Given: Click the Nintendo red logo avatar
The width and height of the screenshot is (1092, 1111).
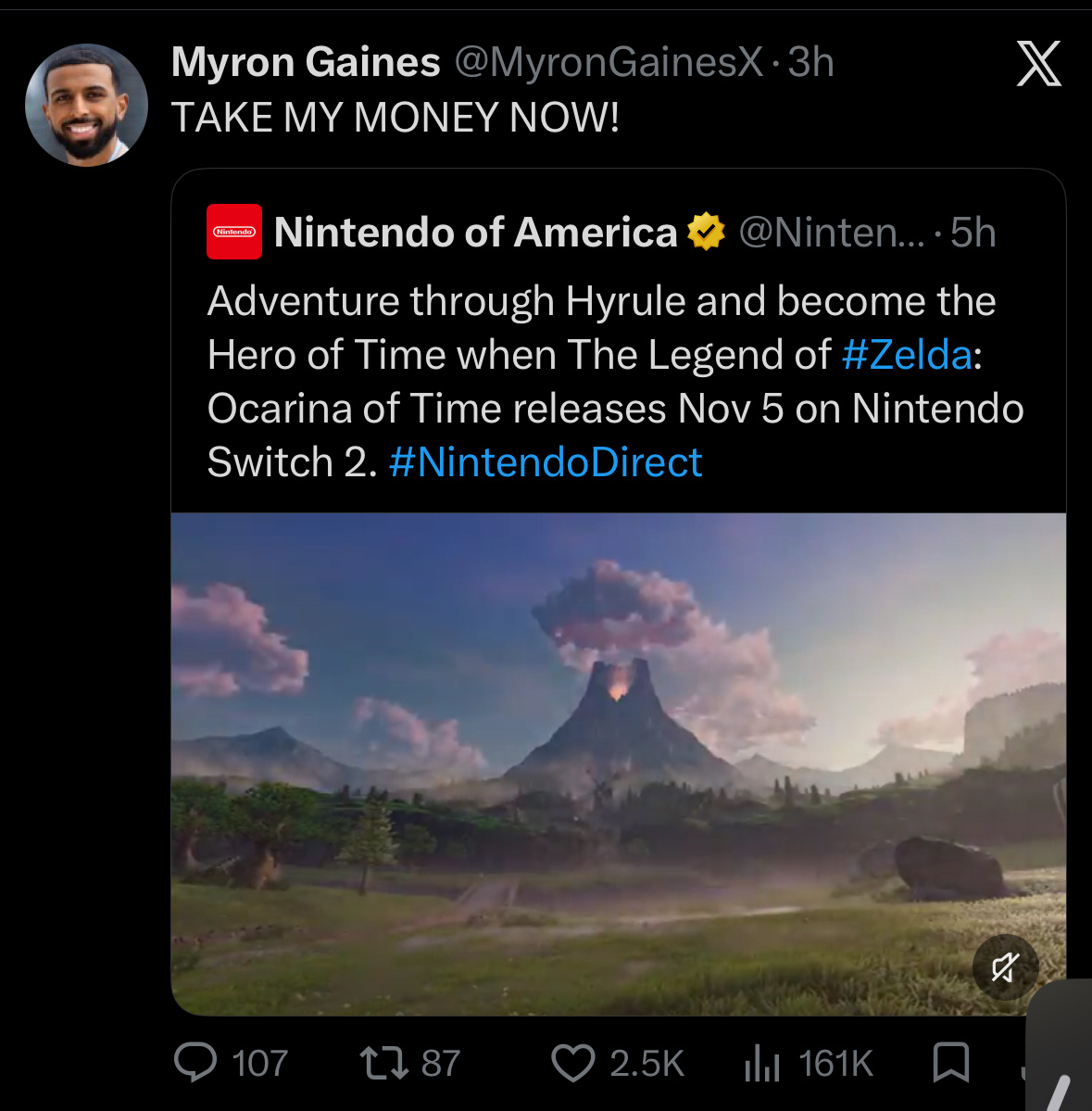Looking at the screenshot, I should pos(234,232).
